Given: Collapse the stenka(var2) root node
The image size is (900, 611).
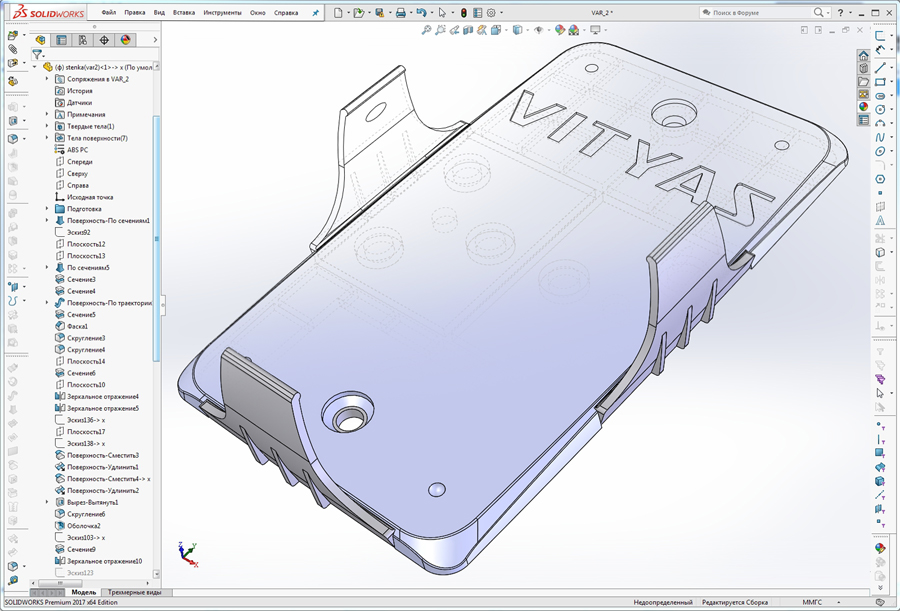Looking at the screenshot, I should (x=35, y=67).
